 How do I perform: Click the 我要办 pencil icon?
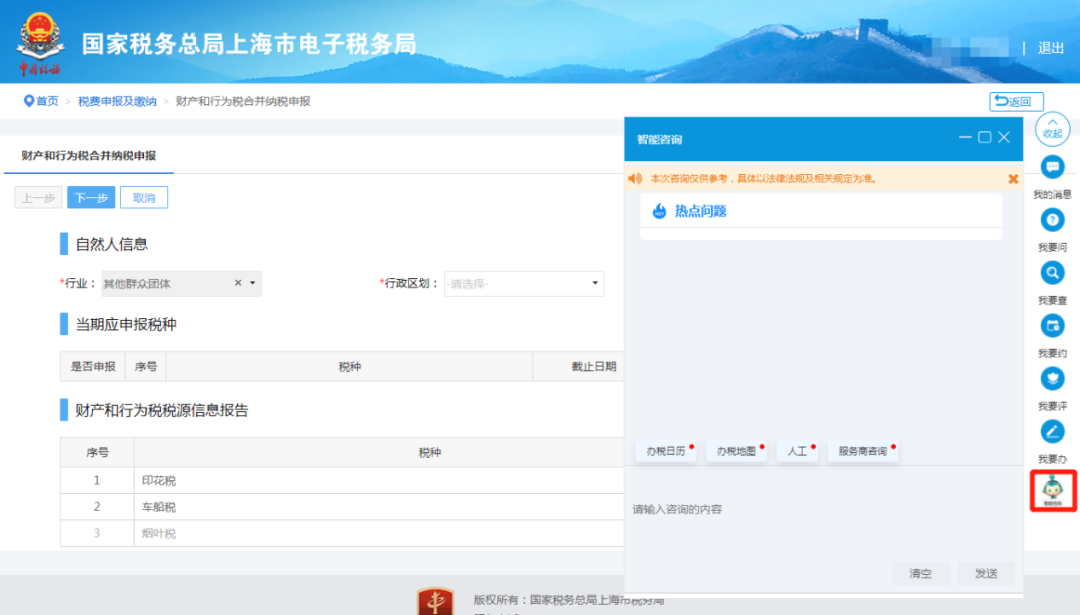(x=1052, y=431)
